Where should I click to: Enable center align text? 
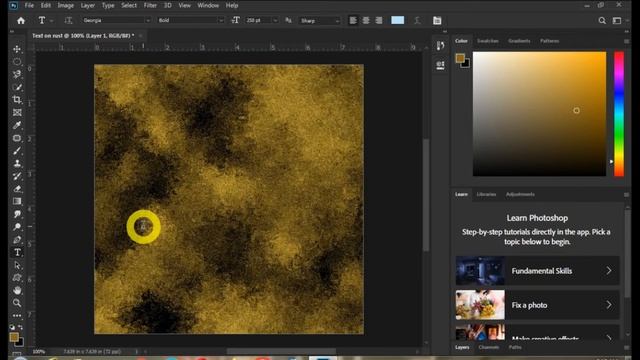click(x=366, y=20)
